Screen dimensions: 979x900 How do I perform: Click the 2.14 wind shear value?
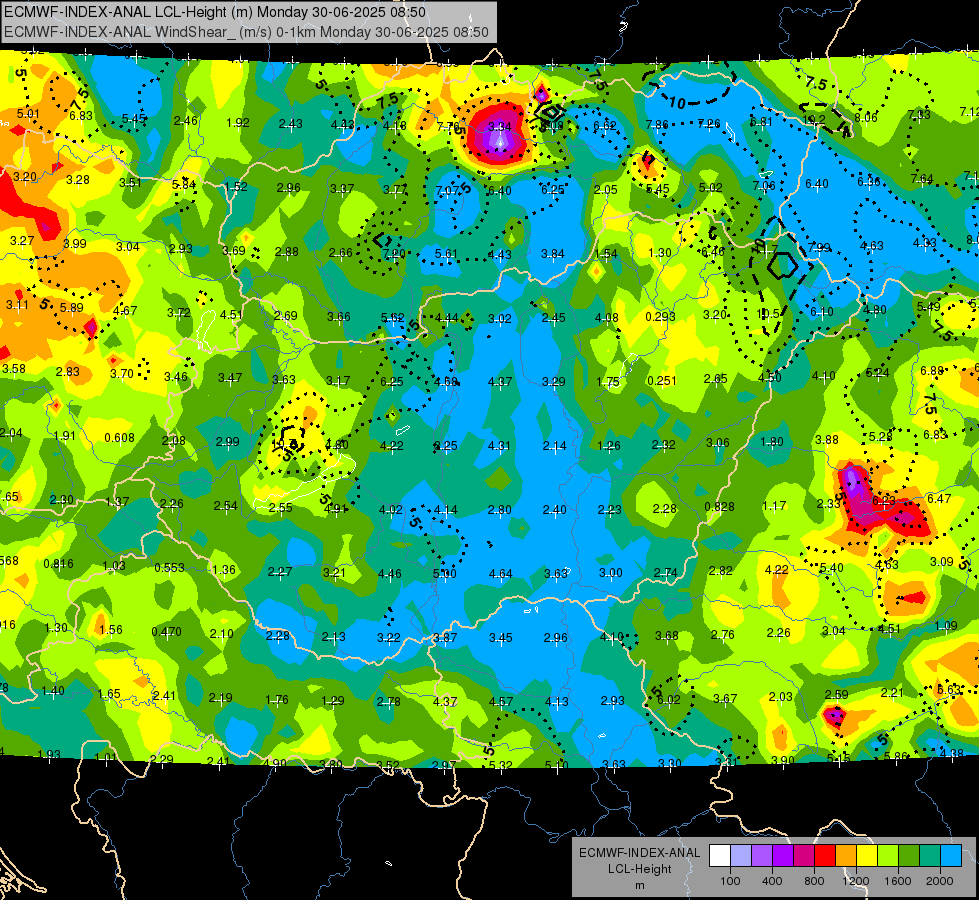(x=554, y=446)
